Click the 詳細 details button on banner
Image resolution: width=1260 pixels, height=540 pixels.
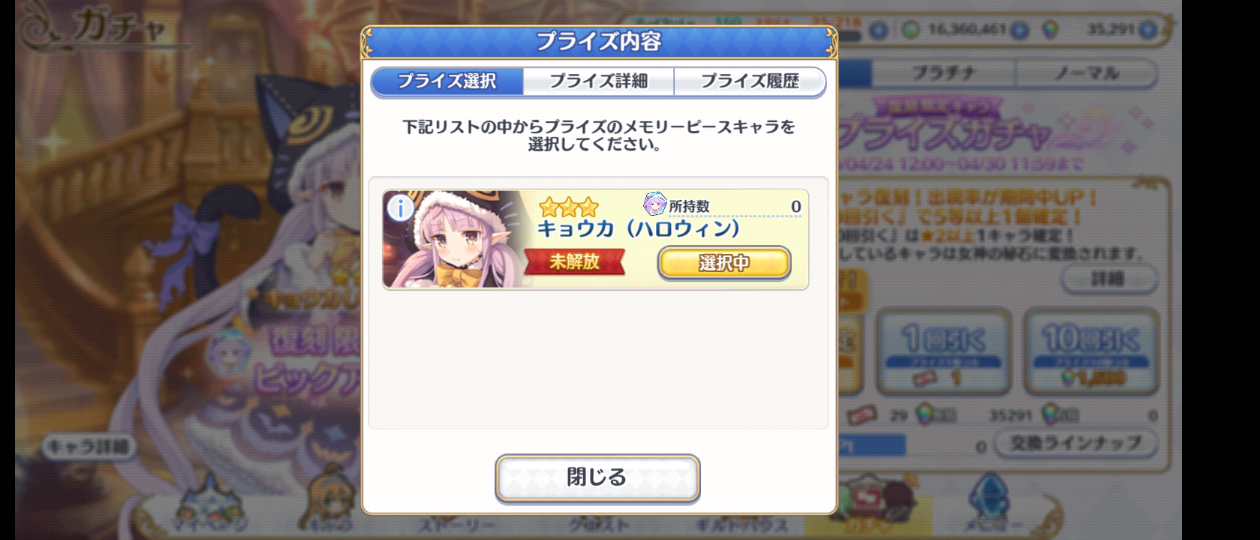coord(1109,279)
